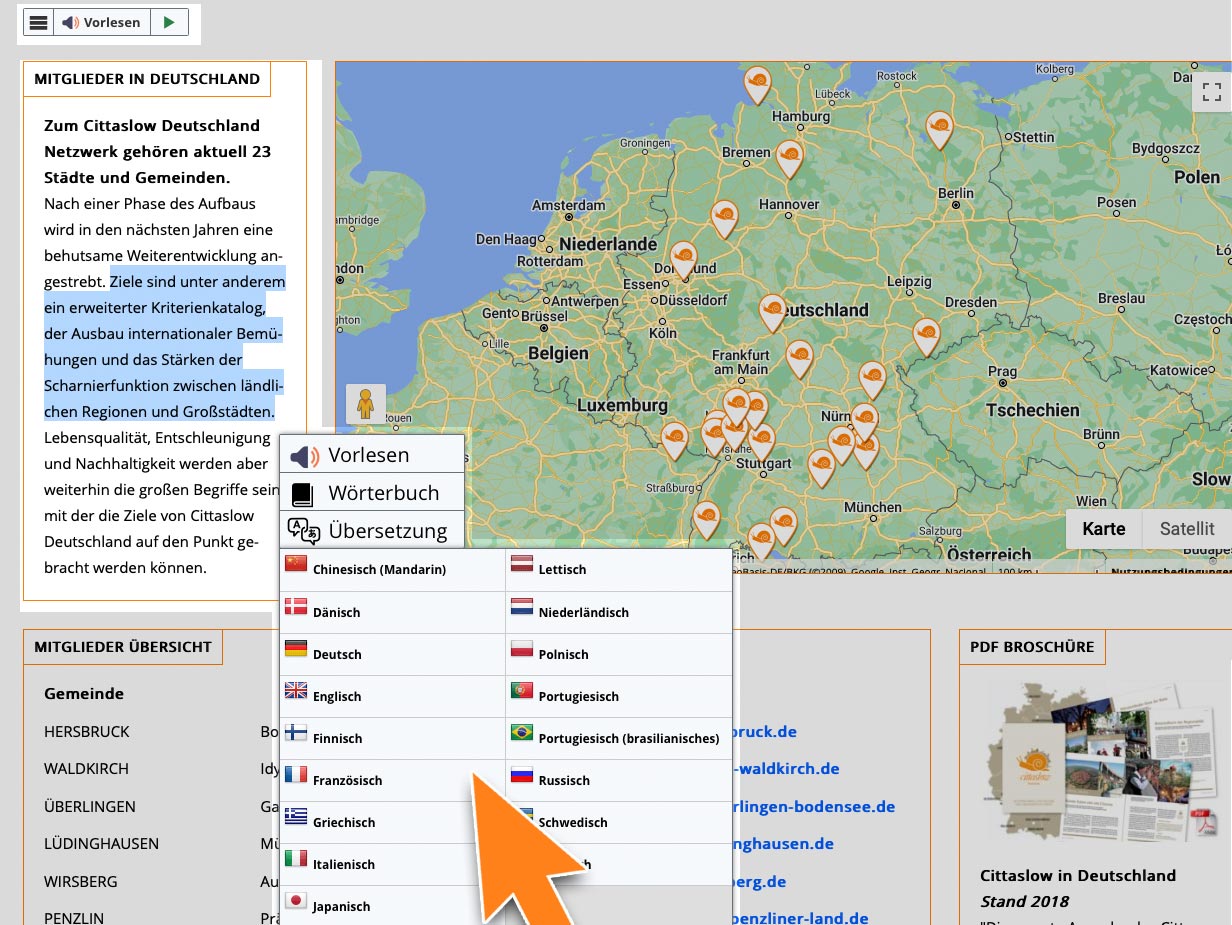Select HERSBRUCK in the members list
This screenshot has width=1232, height=925.
[87, 732]
